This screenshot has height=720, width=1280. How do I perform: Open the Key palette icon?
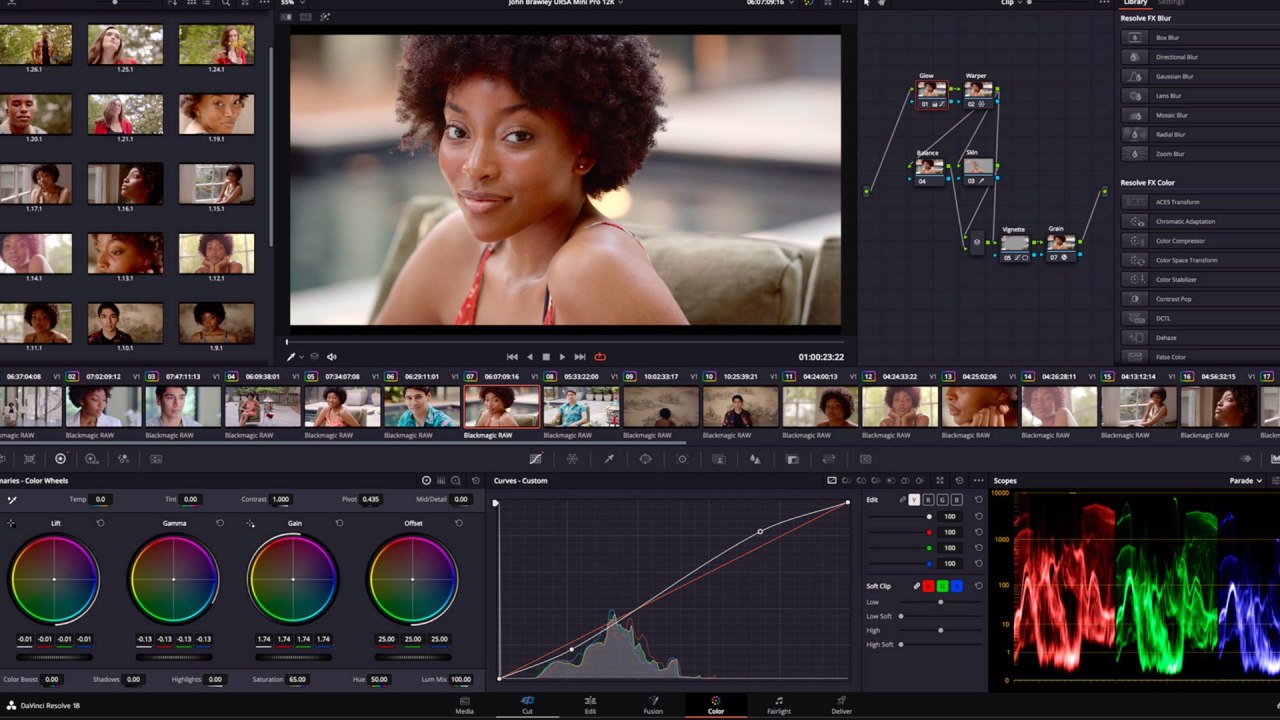[792, 459]
